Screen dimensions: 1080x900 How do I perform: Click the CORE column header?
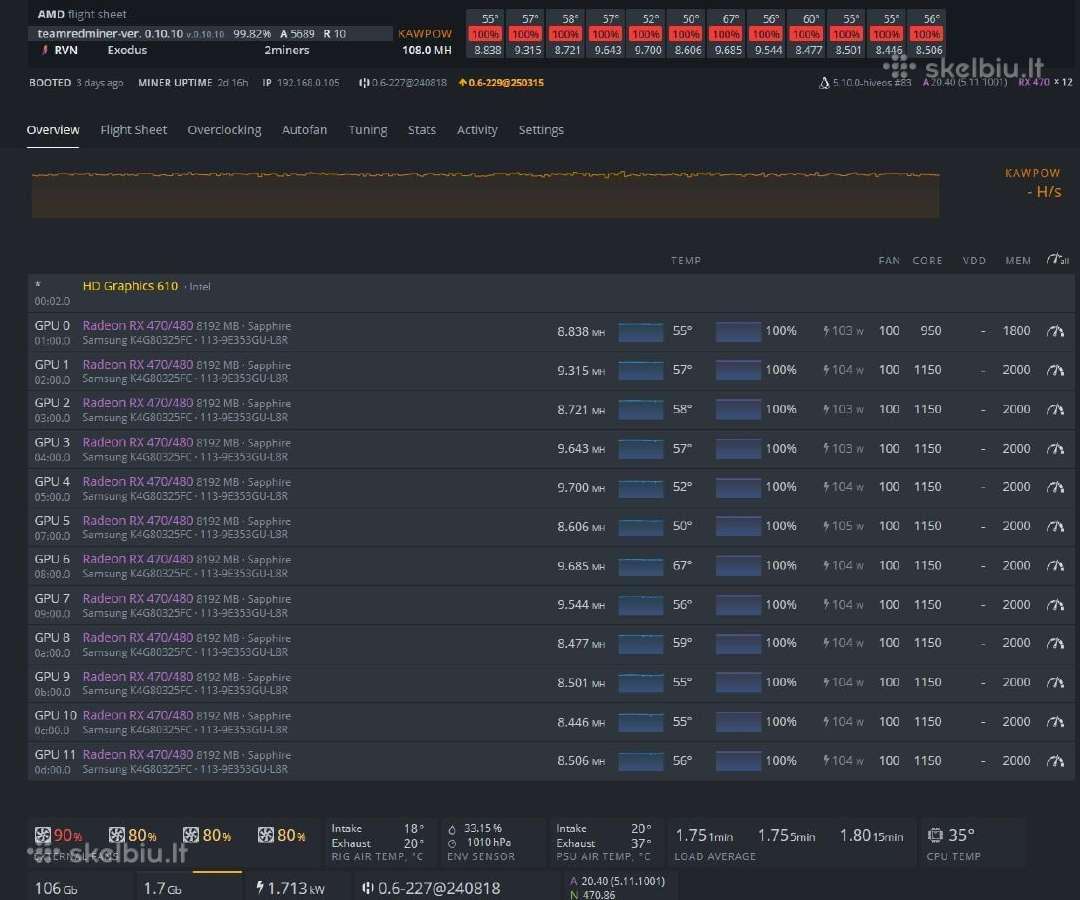click(x=927, y=260)
